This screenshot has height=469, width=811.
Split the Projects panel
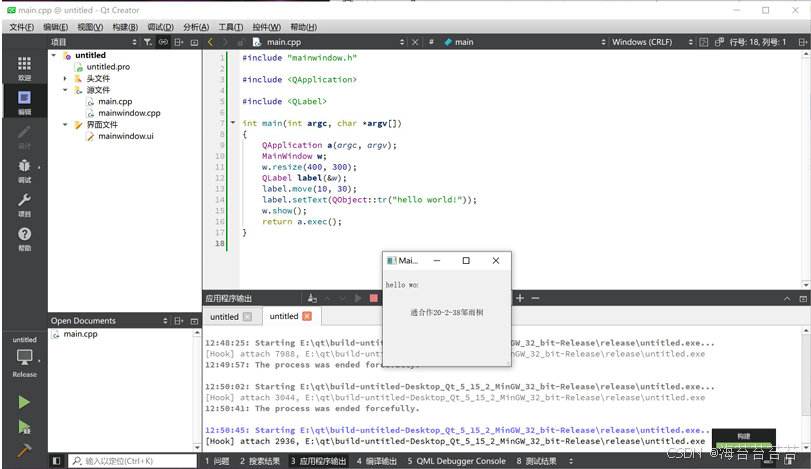(179, 42)
